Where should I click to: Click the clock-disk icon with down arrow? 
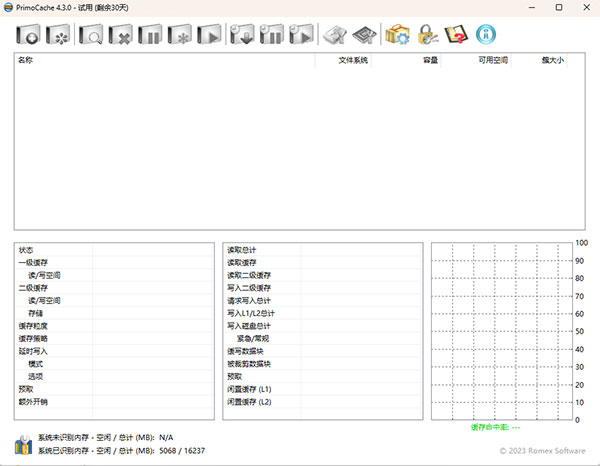(242, 34)
